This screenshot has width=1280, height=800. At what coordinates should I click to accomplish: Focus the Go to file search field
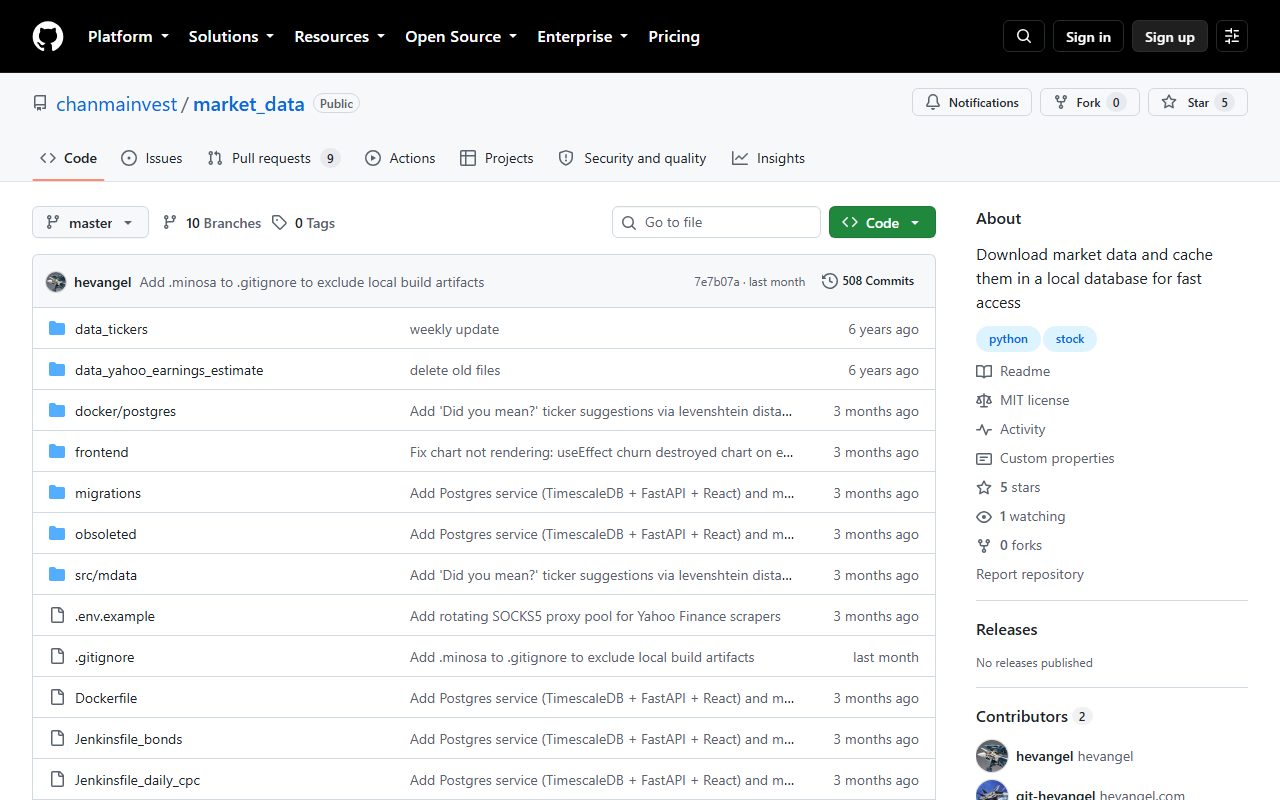pos(716,222)
